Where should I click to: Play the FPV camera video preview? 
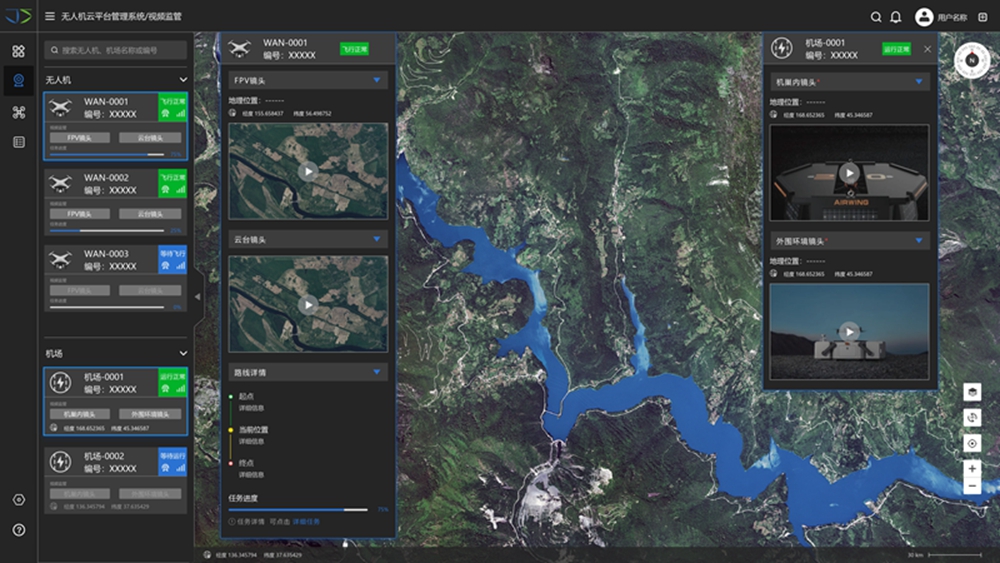[308, 171]
